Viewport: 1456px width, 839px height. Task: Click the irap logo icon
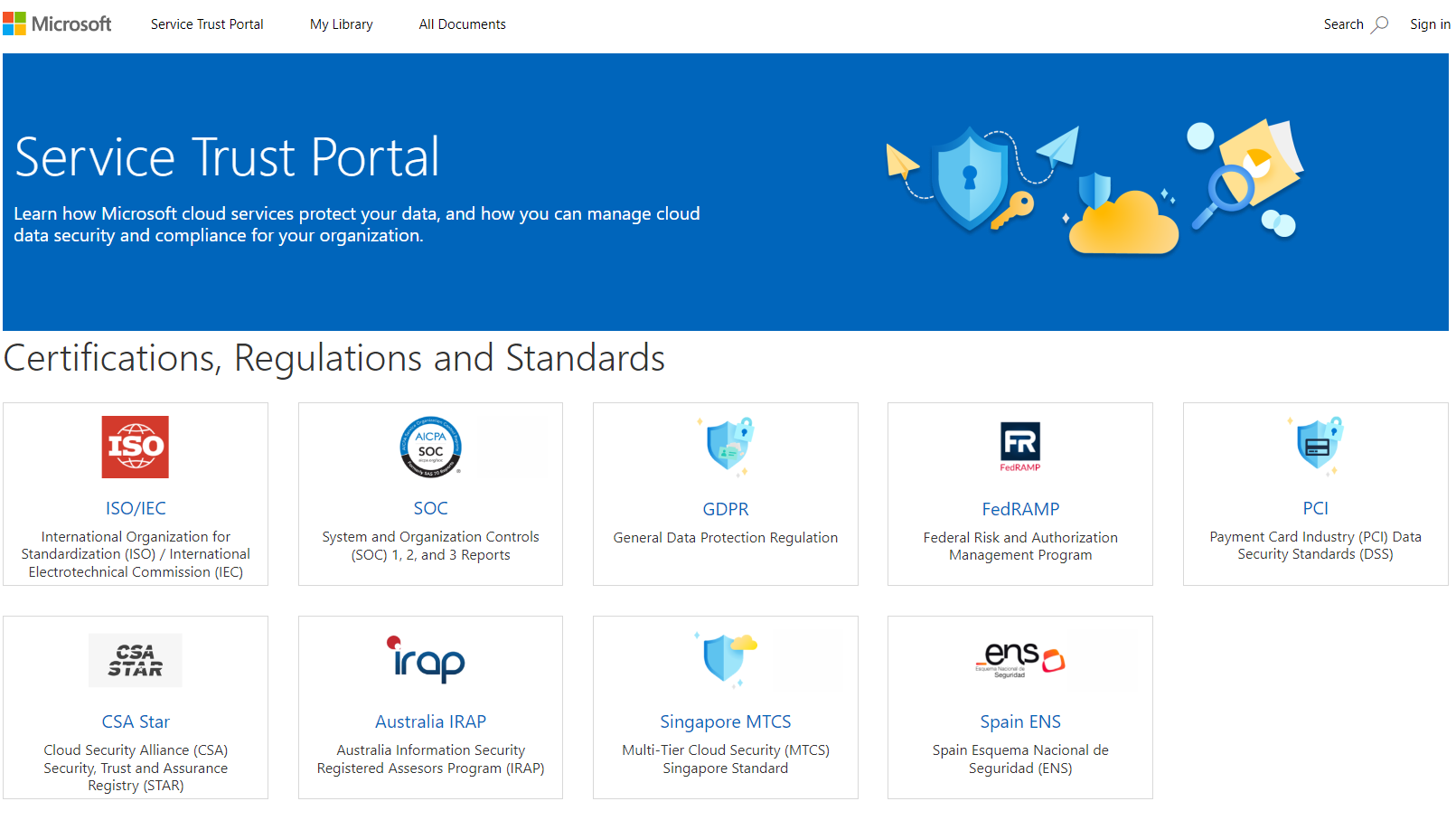pyautogui.click(x=430, y=659)
